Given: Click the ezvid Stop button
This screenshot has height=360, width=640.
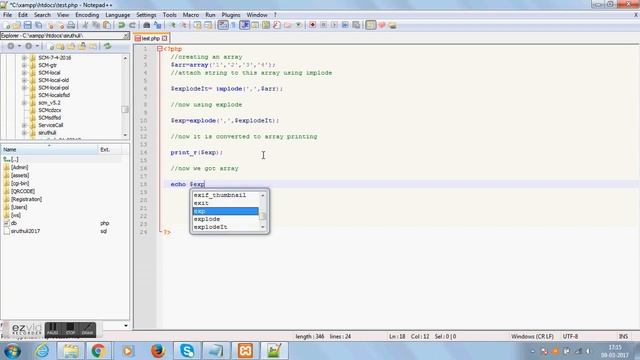Looking at the screenshot, I should coord(70,329).
